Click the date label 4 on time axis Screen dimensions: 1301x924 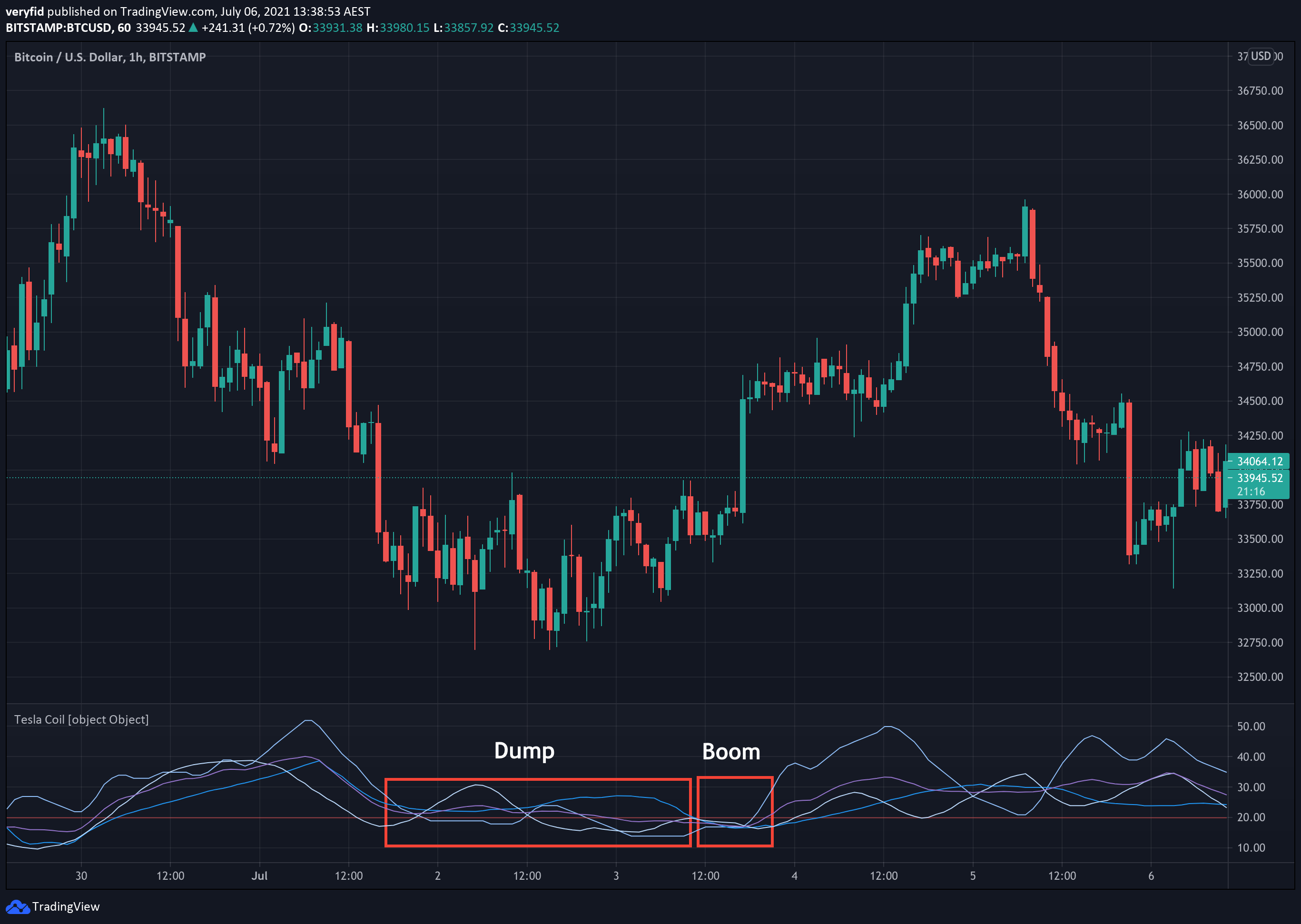click(795, 875)
